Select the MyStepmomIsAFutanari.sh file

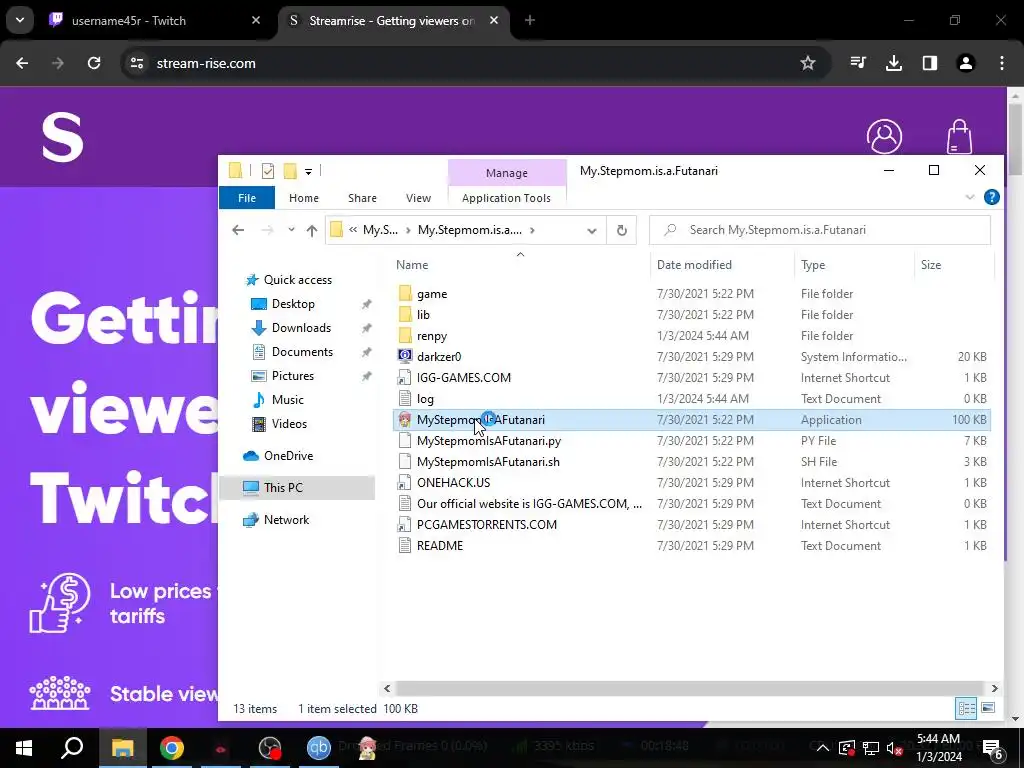488,462
